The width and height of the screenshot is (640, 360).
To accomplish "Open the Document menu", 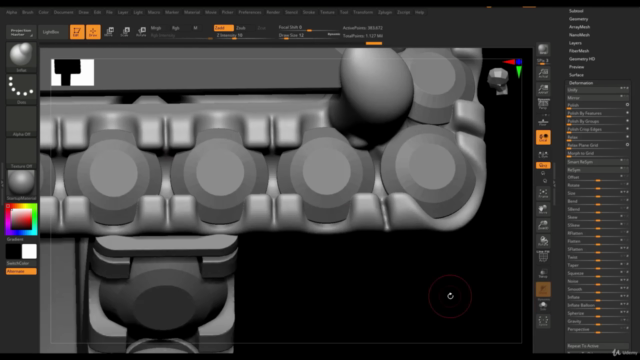I will (63, 12).
